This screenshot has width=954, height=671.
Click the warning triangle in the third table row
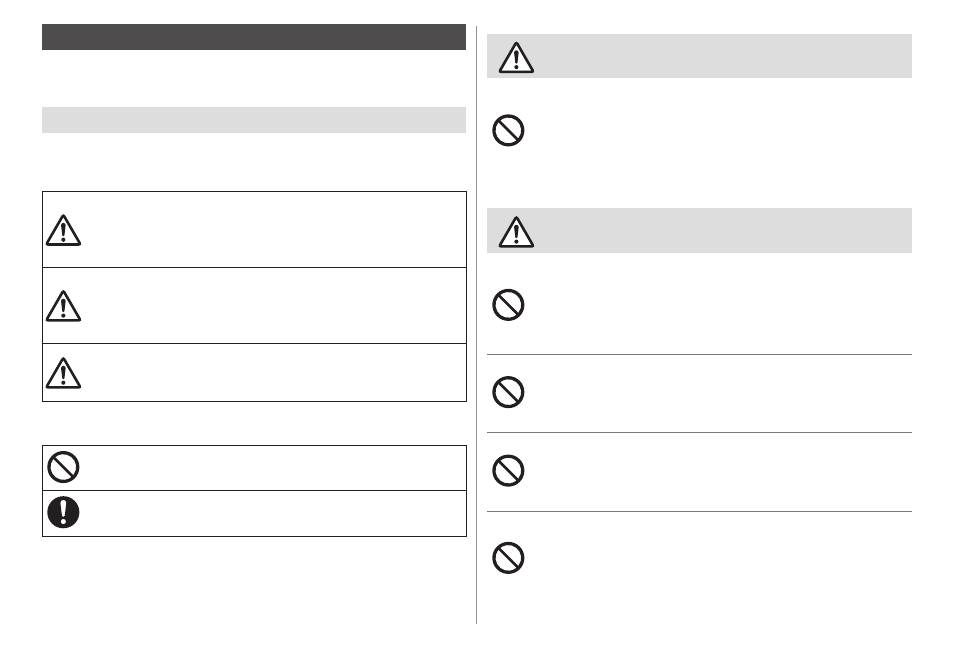click(63, 373)
